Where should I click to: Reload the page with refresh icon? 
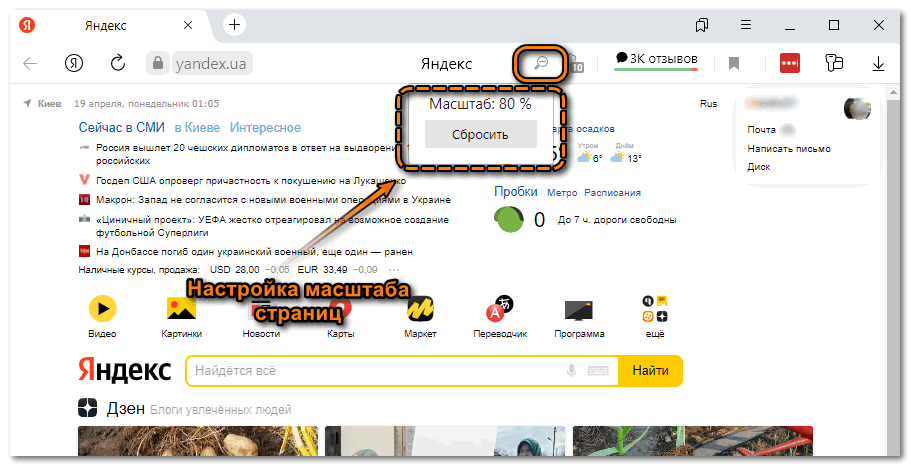pyautogui.click(x=118, y=63)
